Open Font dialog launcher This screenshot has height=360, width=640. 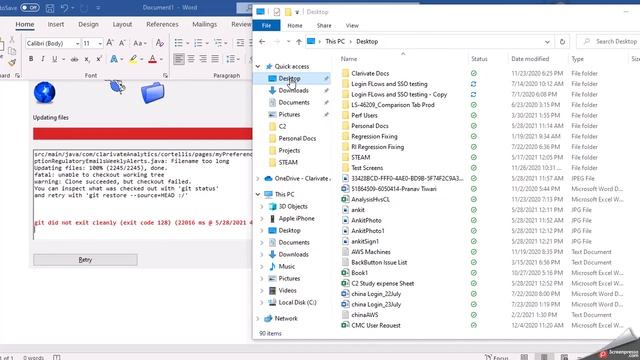(x=165, y=76)
